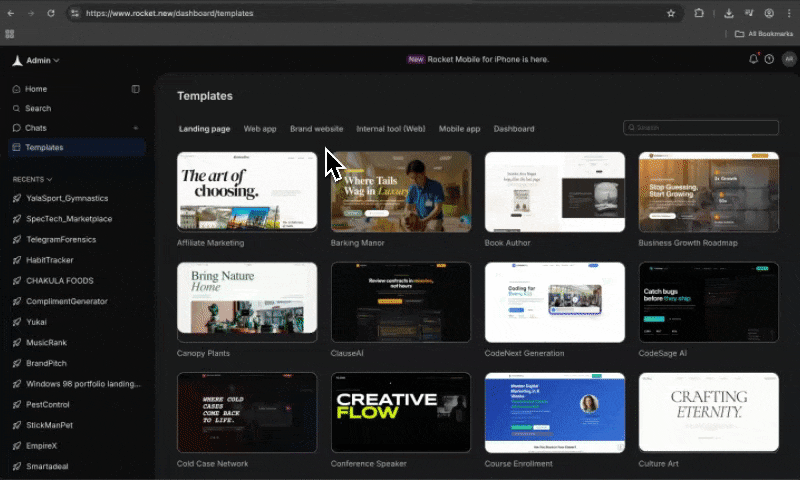Switch to the Mobile app tab
Screen dimensions: 800x480
pos(459,129)
